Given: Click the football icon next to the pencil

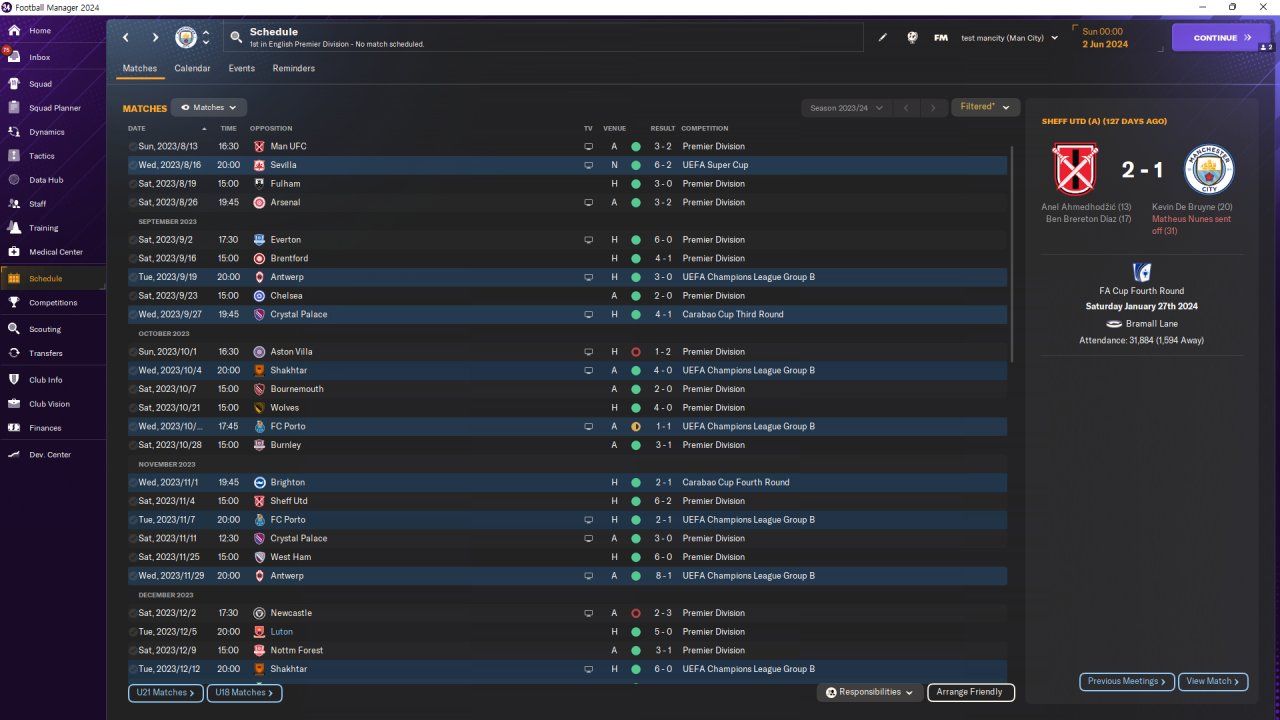Looking at the screenshot, I should click(x=912, y=38).
